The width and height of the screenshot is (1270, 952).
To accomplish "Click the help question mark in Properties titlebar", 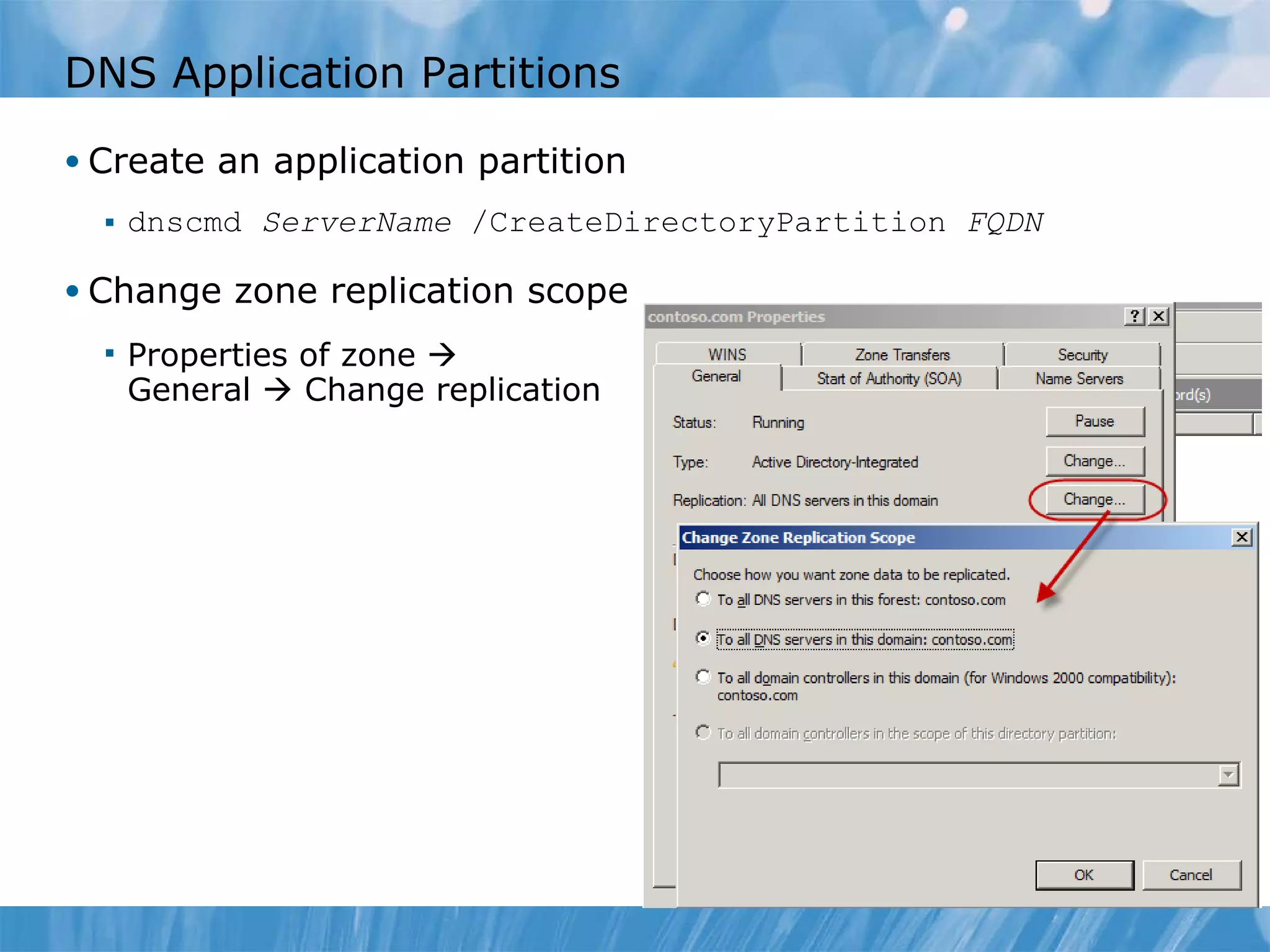I will coord(1134,316).
